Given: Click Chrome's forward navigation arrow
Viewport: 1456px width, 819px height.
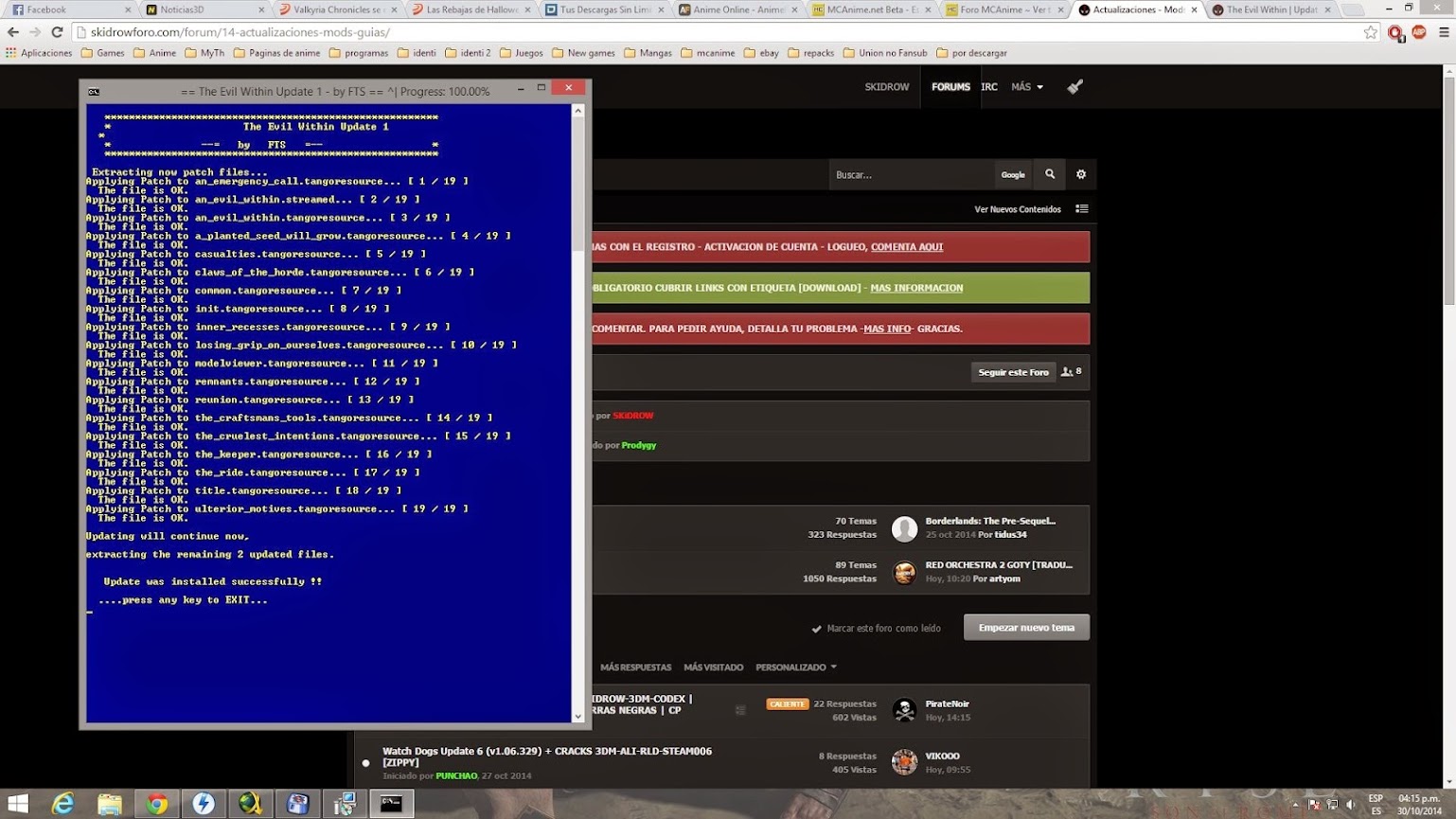Looking at the screenshot, I should coord(35,31).
